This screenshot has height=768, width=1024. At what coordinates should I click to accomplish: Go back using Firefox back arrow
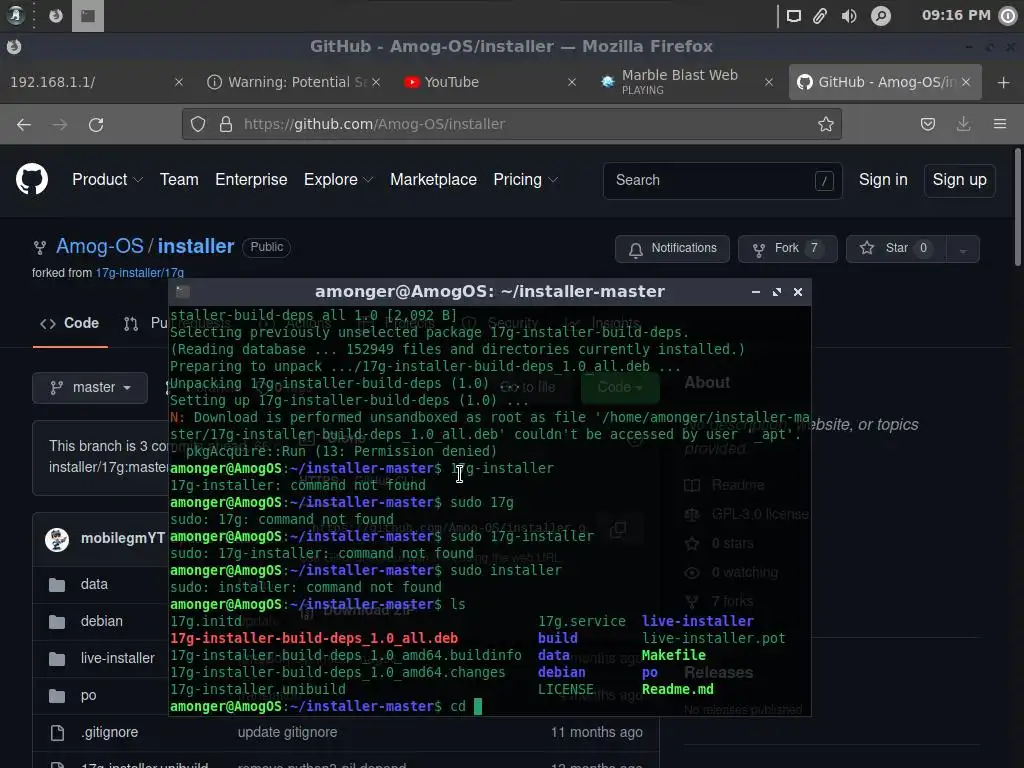click(24, 124)
